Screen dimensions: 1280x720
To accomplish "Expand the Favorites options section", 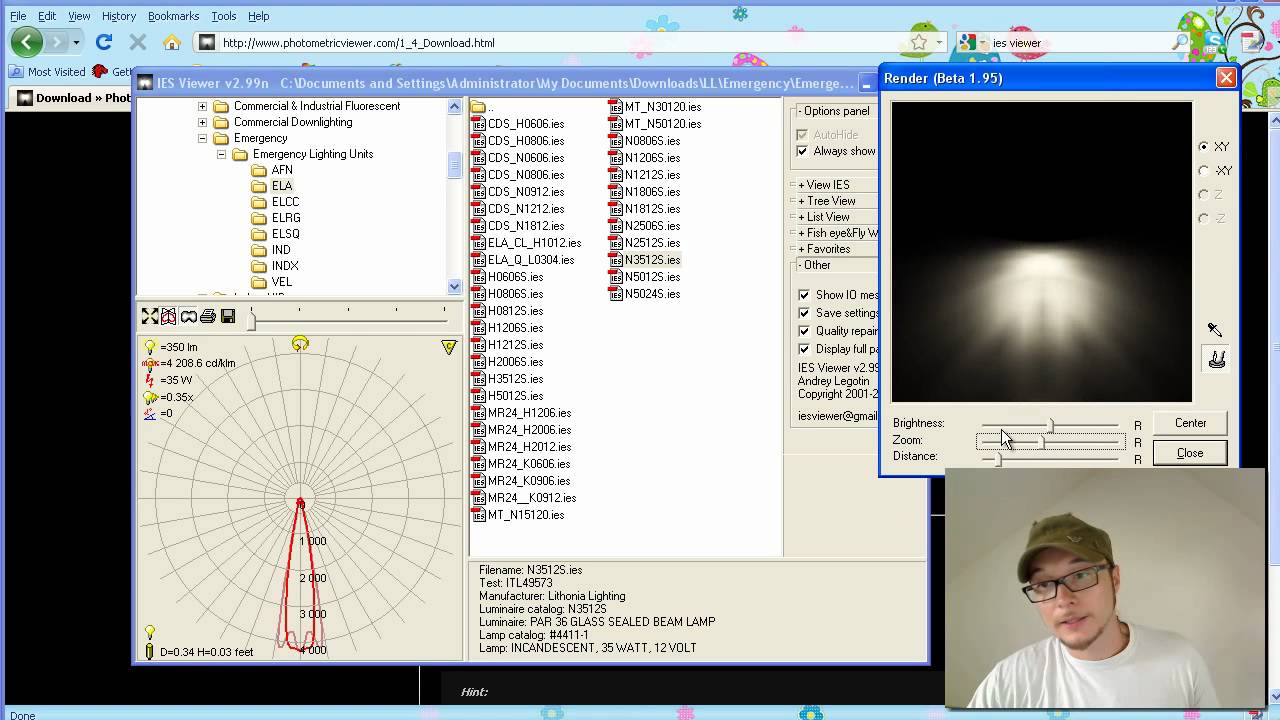I will [x=824, y=249].
